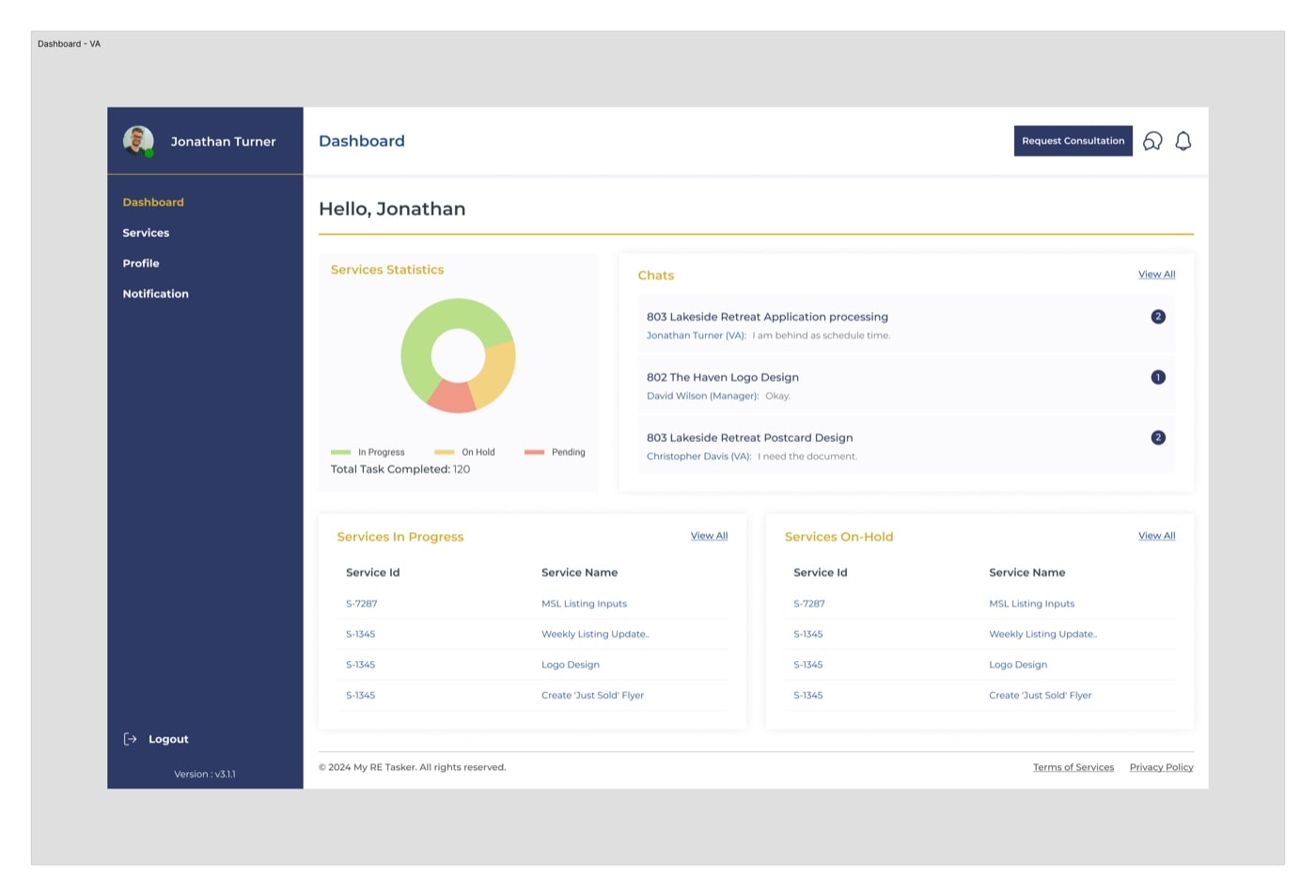This screenshot has width=1316, height=896.
Task: Click Service Name header in Services On-Hold
Action: pos(1026,573)
